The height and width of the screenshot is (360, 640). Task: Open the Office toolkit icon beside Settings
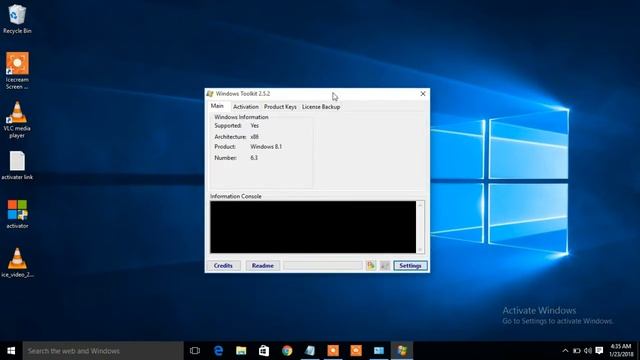(371, 266)
